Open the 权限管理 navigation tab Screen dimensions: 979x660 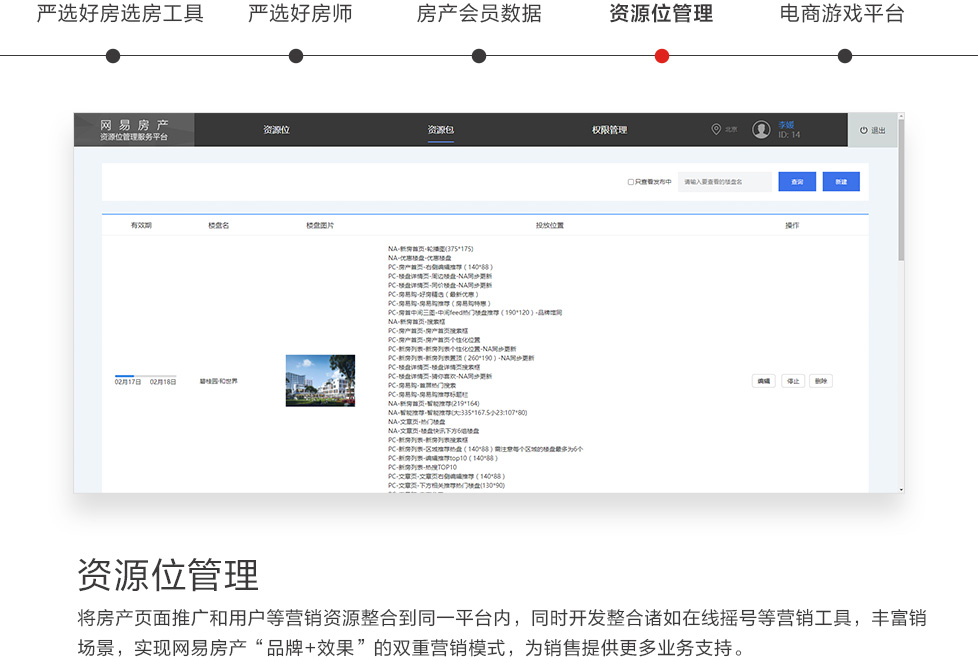point(609,130)
